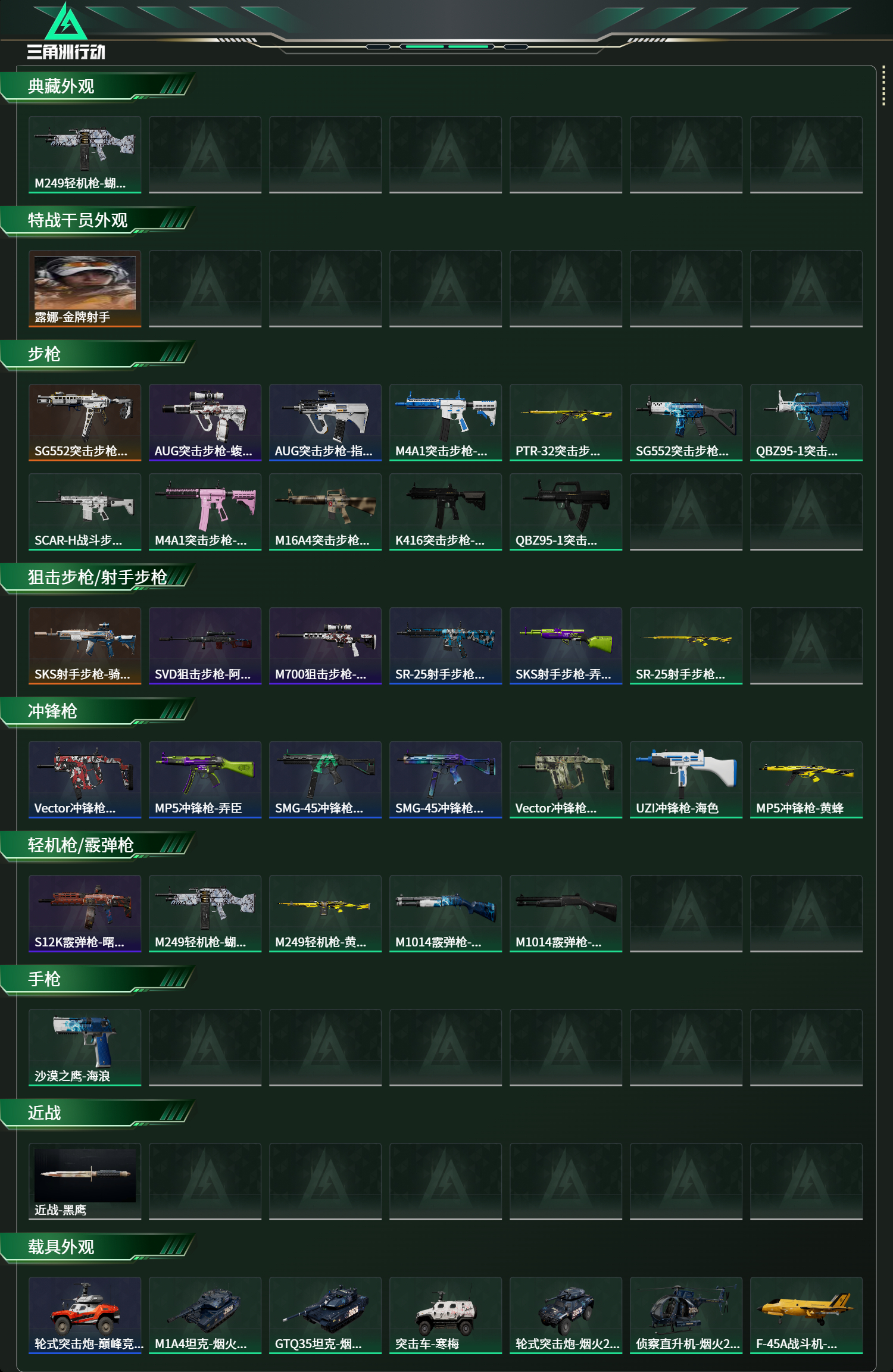Select the 突击车-寒梅 vehicle skin
Viewport: 893px width, 1372px height.
click(x=445, y=1315)
